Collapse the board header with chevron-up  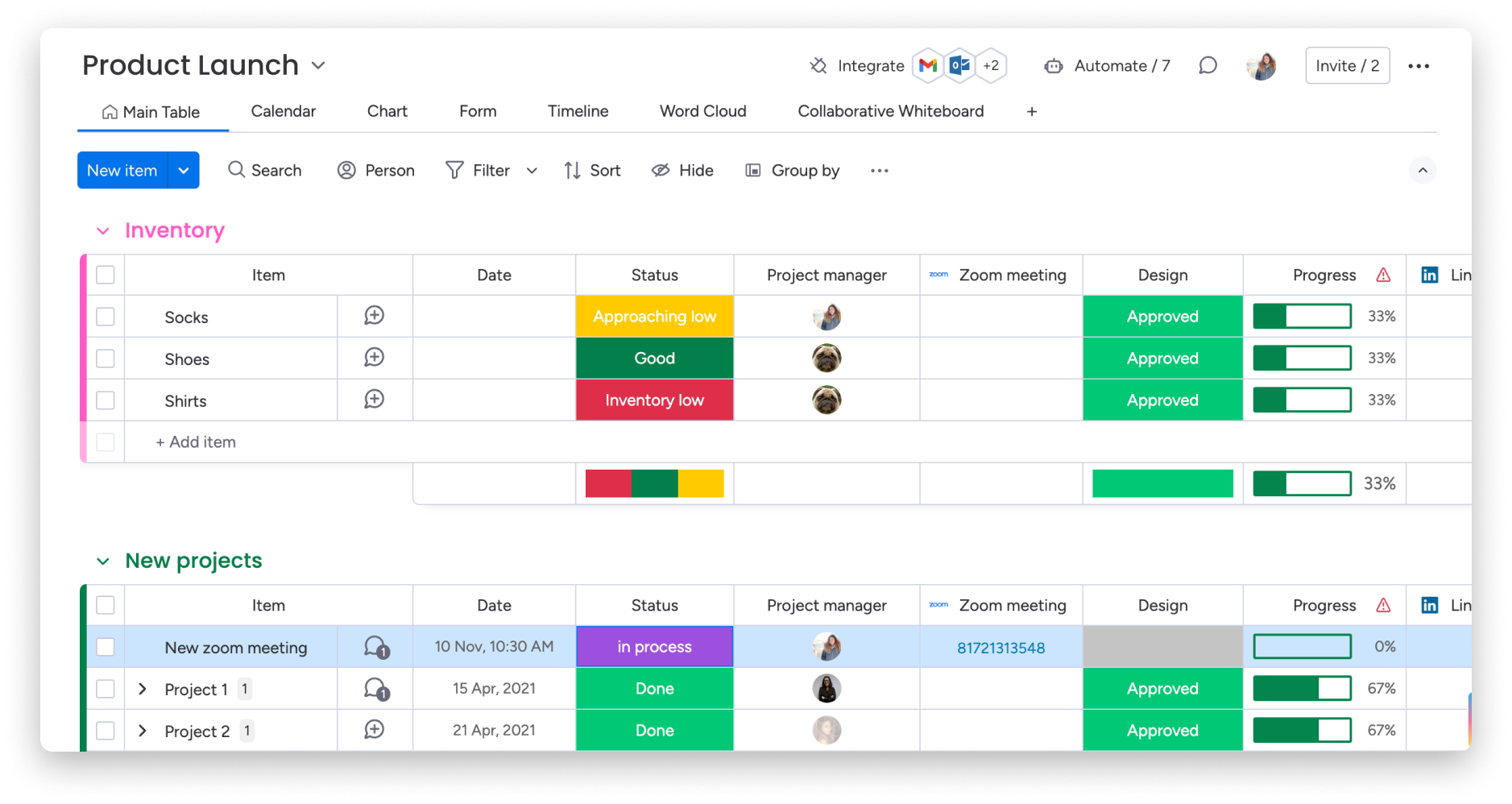tap(1423, 170)
